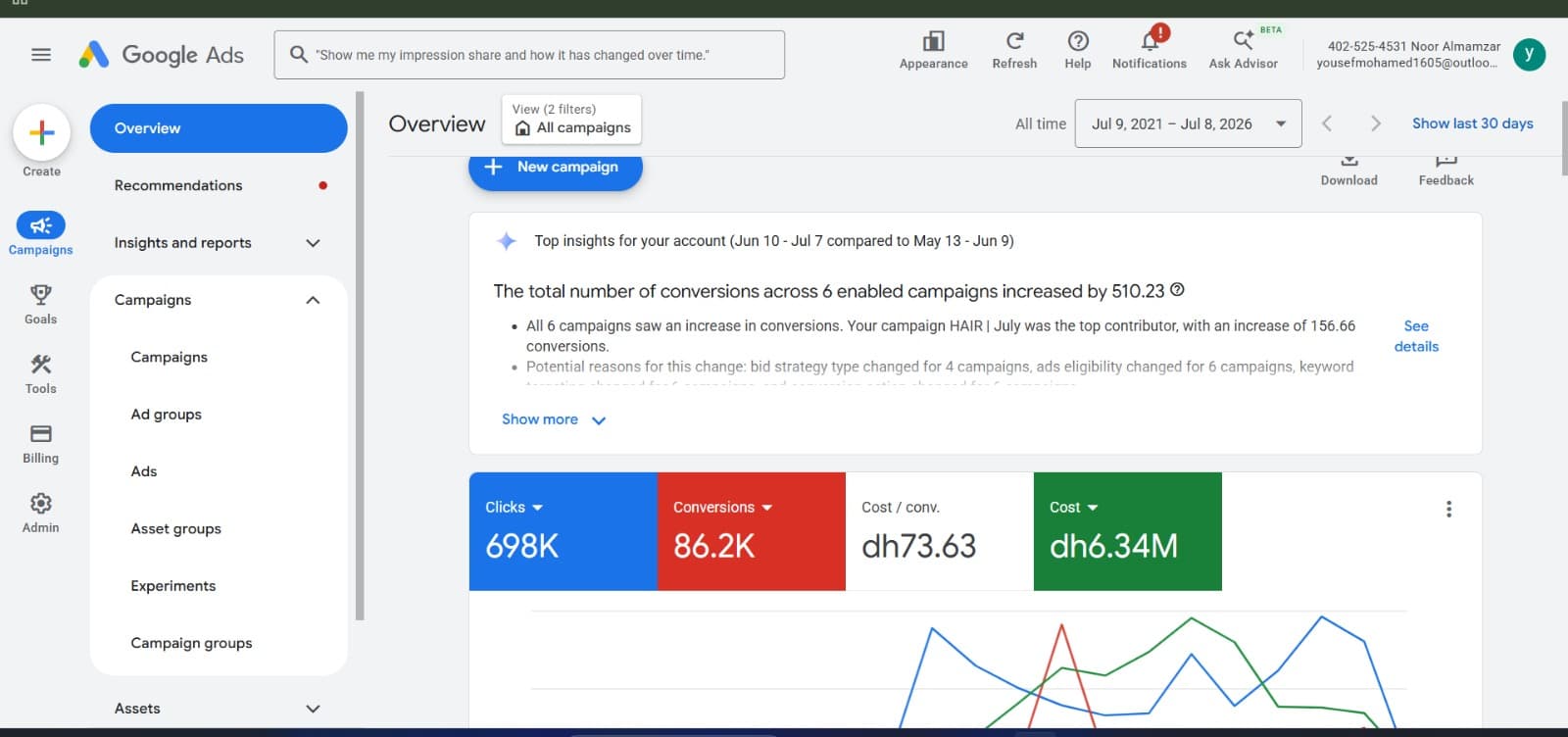Click the Create plus button
The height and width of the screenshot is (737, 1568).
coord(41,132)
